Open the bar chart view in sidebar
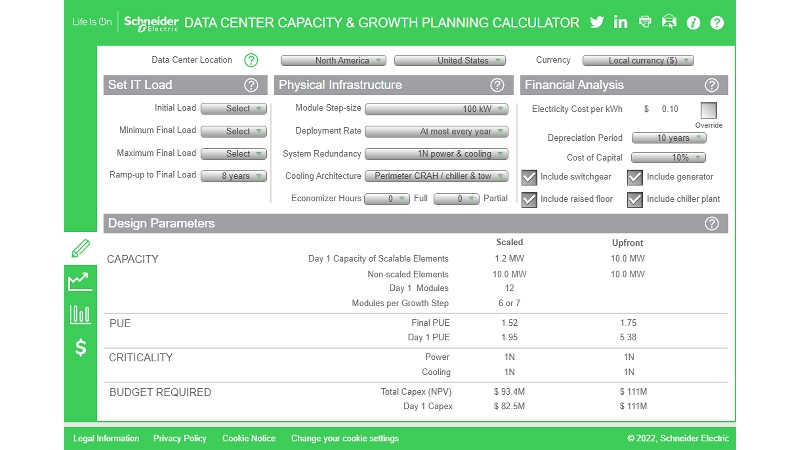The width and height of the screenshot is (800, 450). coord(80,315)
